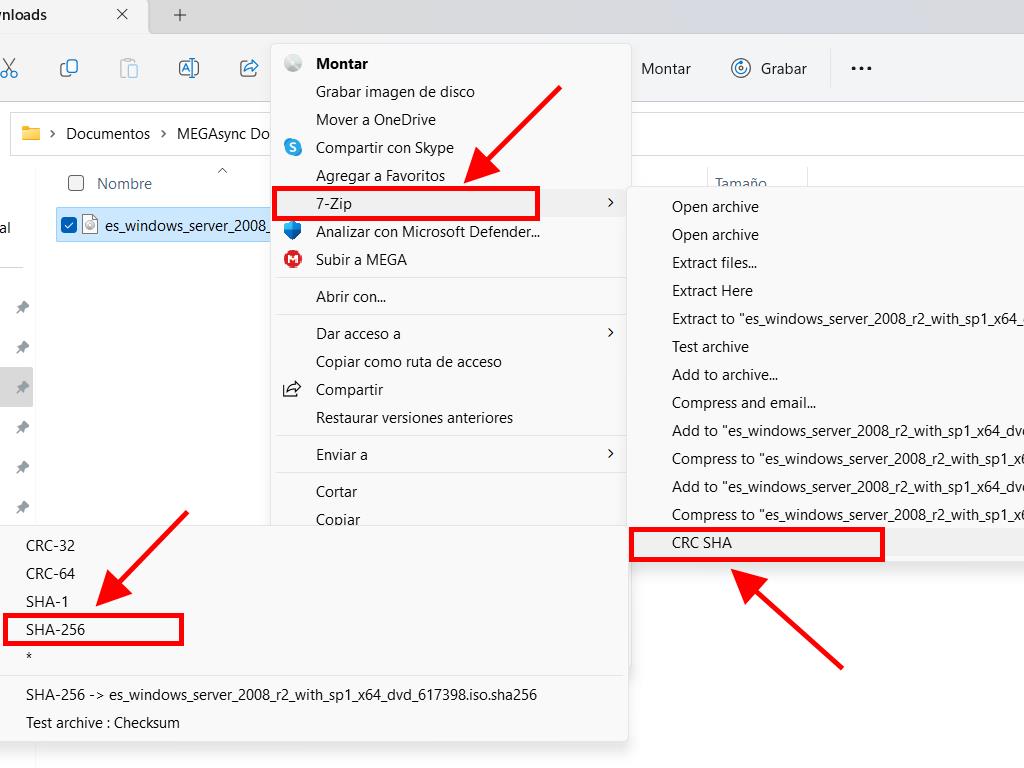
Task: Click the Copy icon in toolbar
Action: pos(69,68)
